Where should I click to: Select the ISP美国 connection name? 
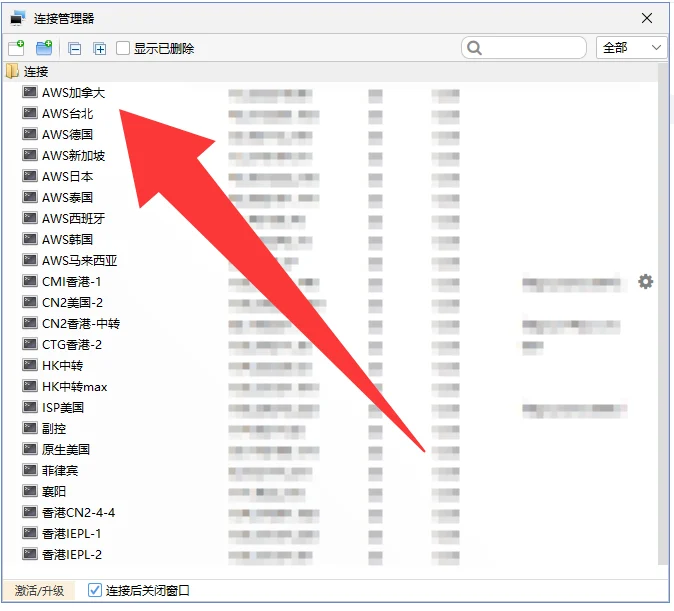(x=63, y=408)
